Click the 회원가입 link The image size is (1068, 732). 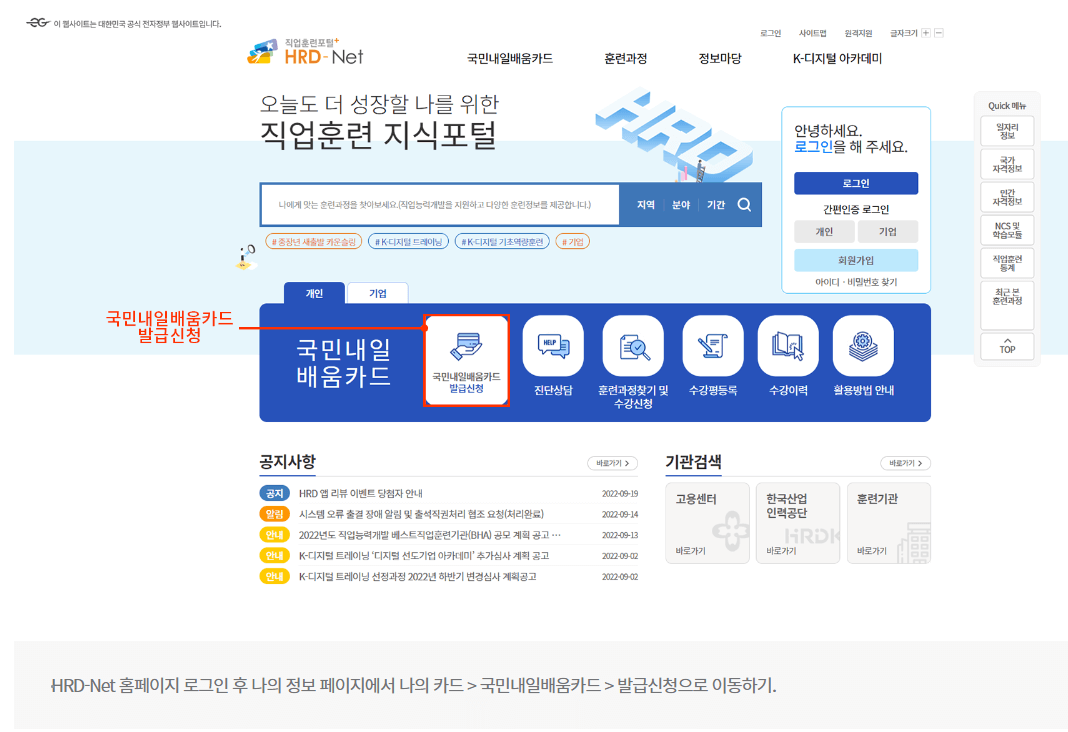[855, 261]
